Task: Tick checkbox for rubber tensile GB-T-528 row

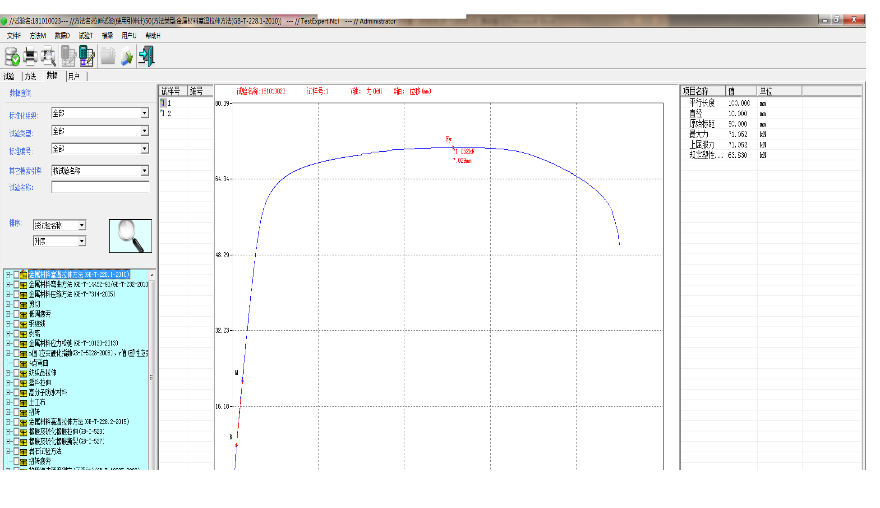Action: pyautogui.click(x=16, y=432)
